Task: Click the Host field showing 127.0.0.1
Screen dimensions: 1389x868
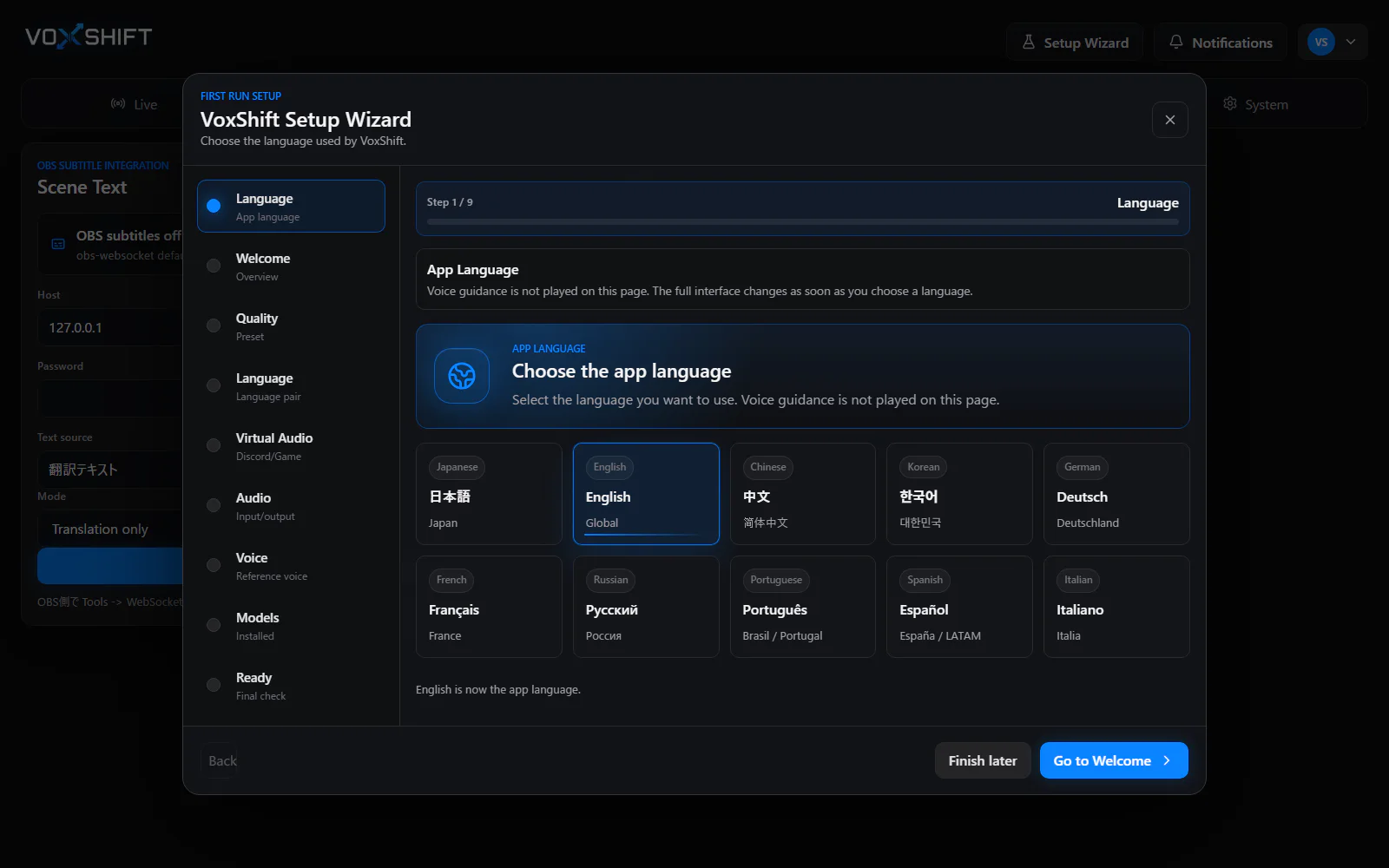Action: click(x=110, y=327)
